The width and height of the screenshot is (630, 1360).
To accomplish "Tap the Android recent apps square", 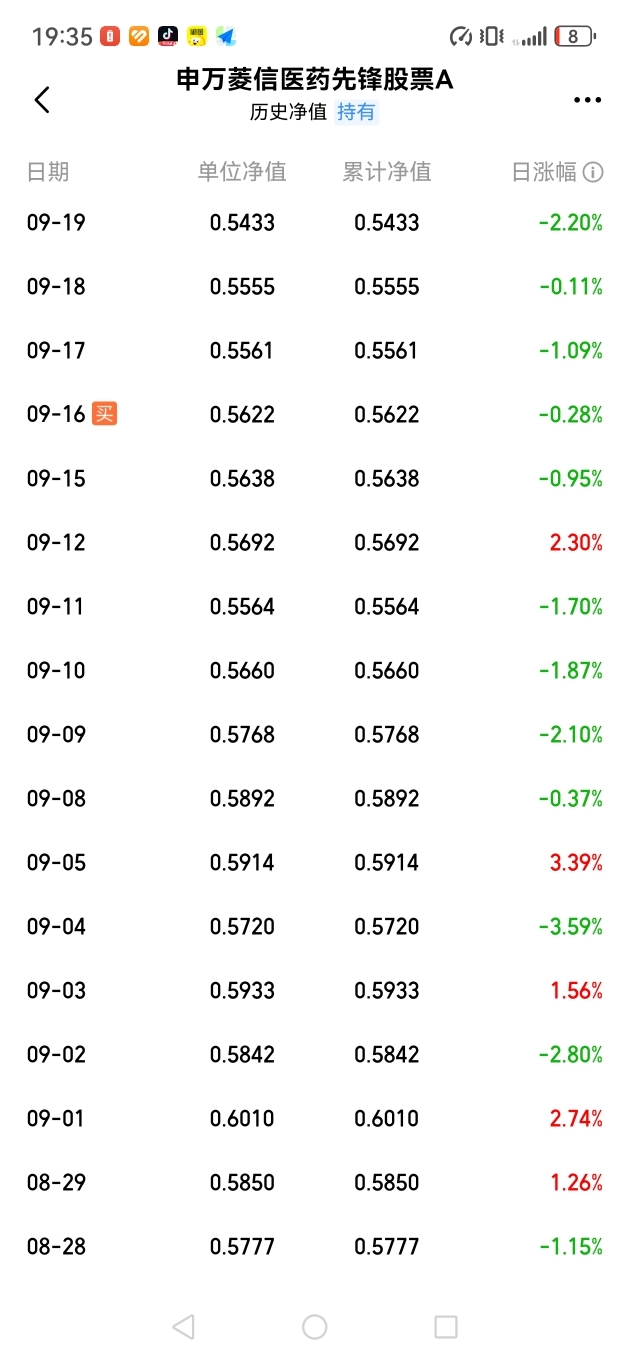I will point(446,1326).
